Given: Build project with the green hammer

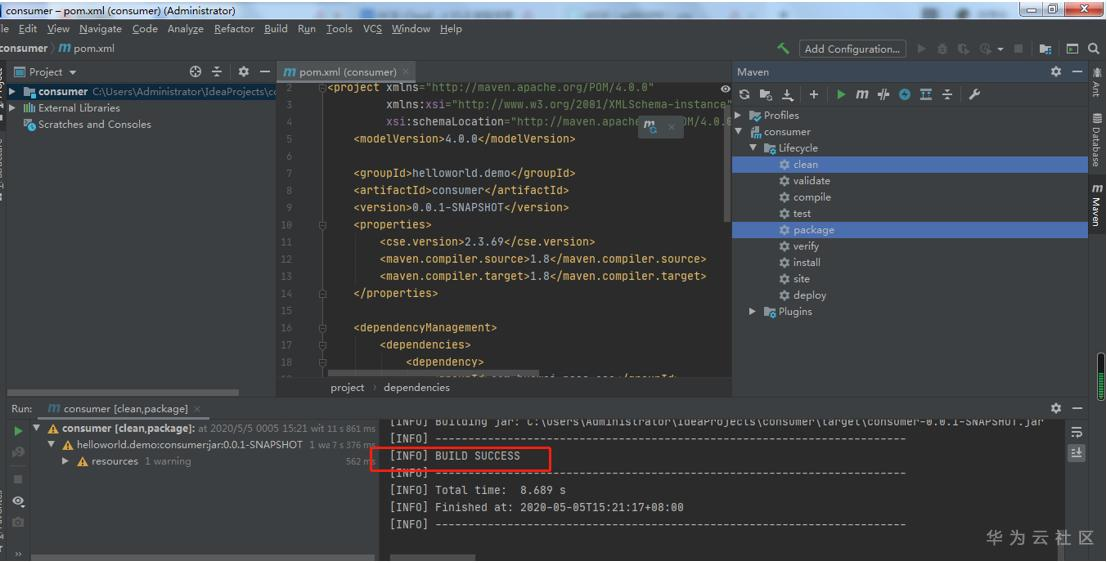Looking at the screenshot, I should (783, 49).
